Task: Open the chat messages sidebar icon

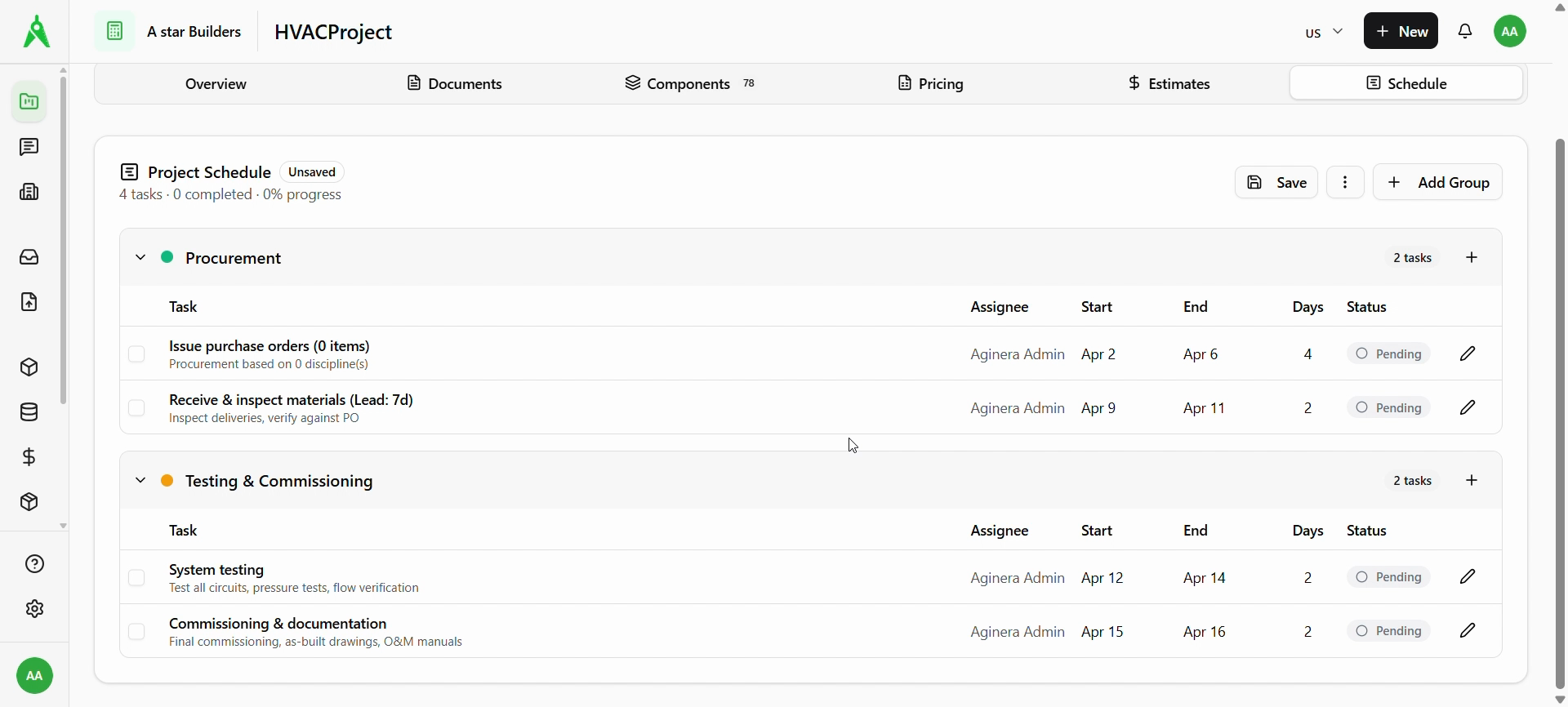Action: [29, 147]
